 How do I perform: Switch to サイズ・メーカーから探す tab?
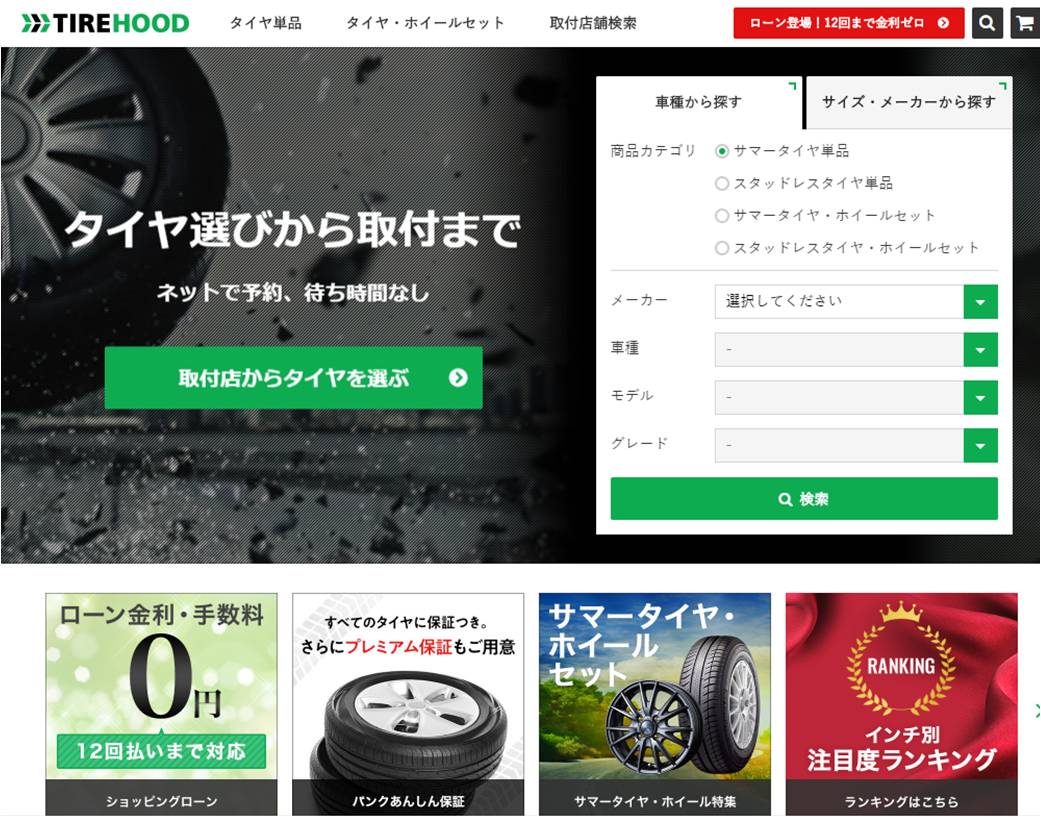click(909, 102)
